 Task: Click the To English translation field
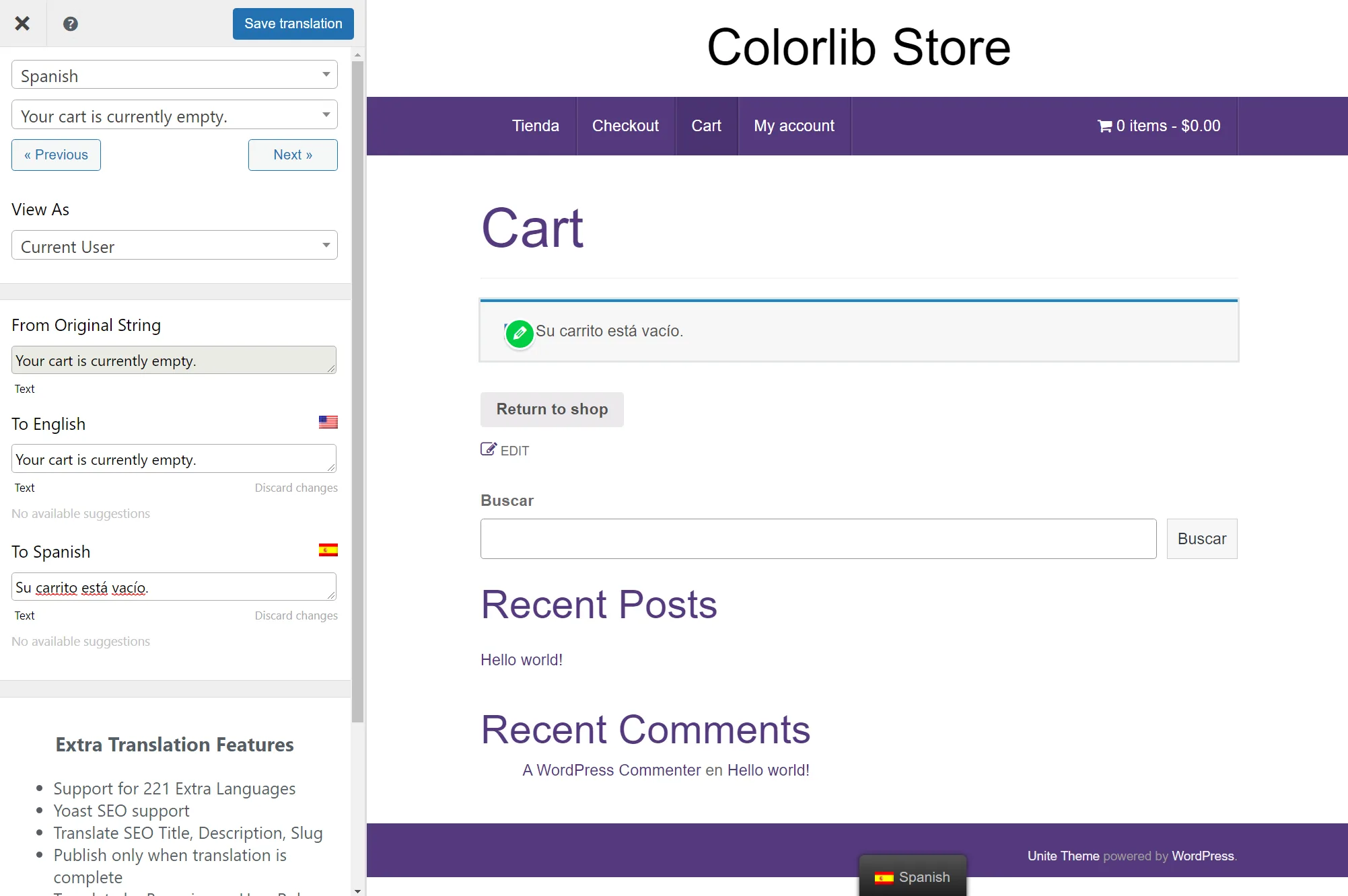pyautogui.click(x=174, y=459)
